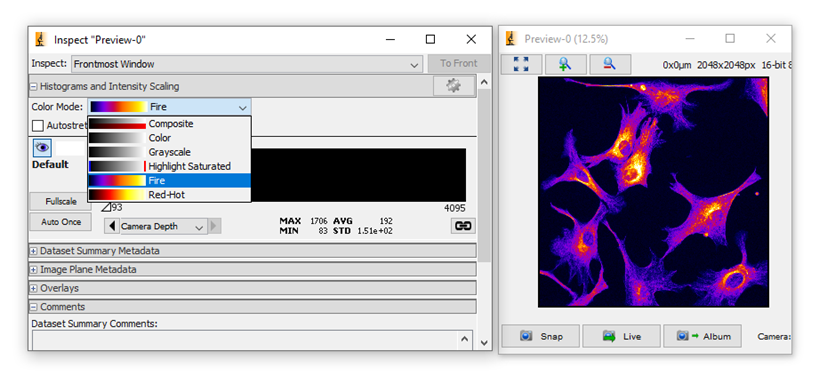Select Grayscale from the color mode list
Image resolution: width=819 pixels, height=384 pixels.
pos(169,152)
